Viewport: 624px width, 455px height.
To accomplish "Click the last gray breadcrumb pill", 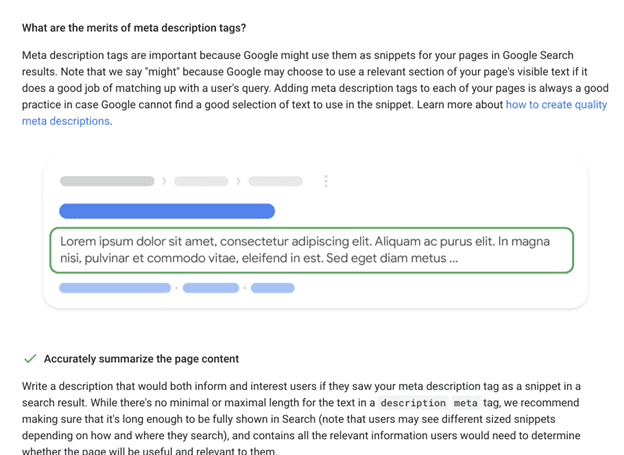I will pyautogui.click(x=275, y=181).
